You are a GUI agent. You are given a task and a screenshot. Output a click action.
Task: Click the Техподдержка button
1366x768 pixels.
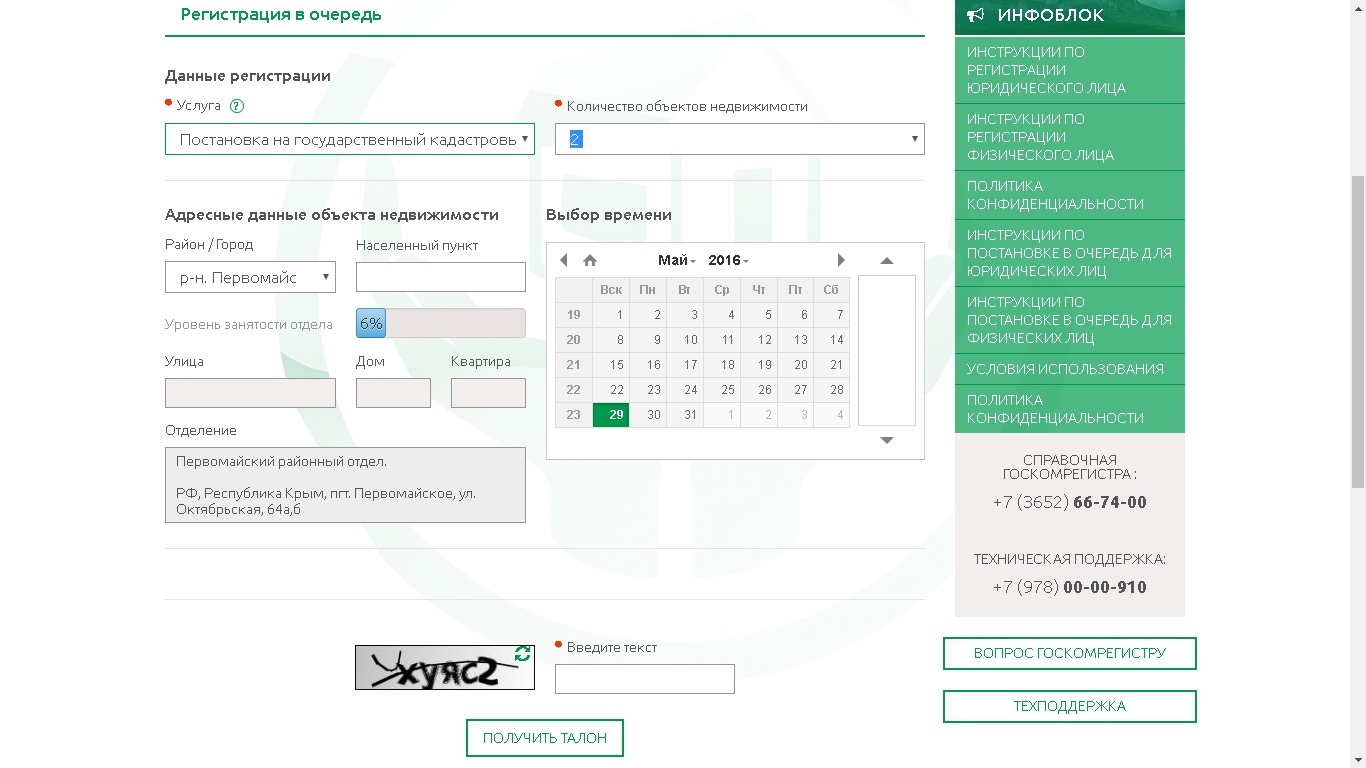point(1070,706)
